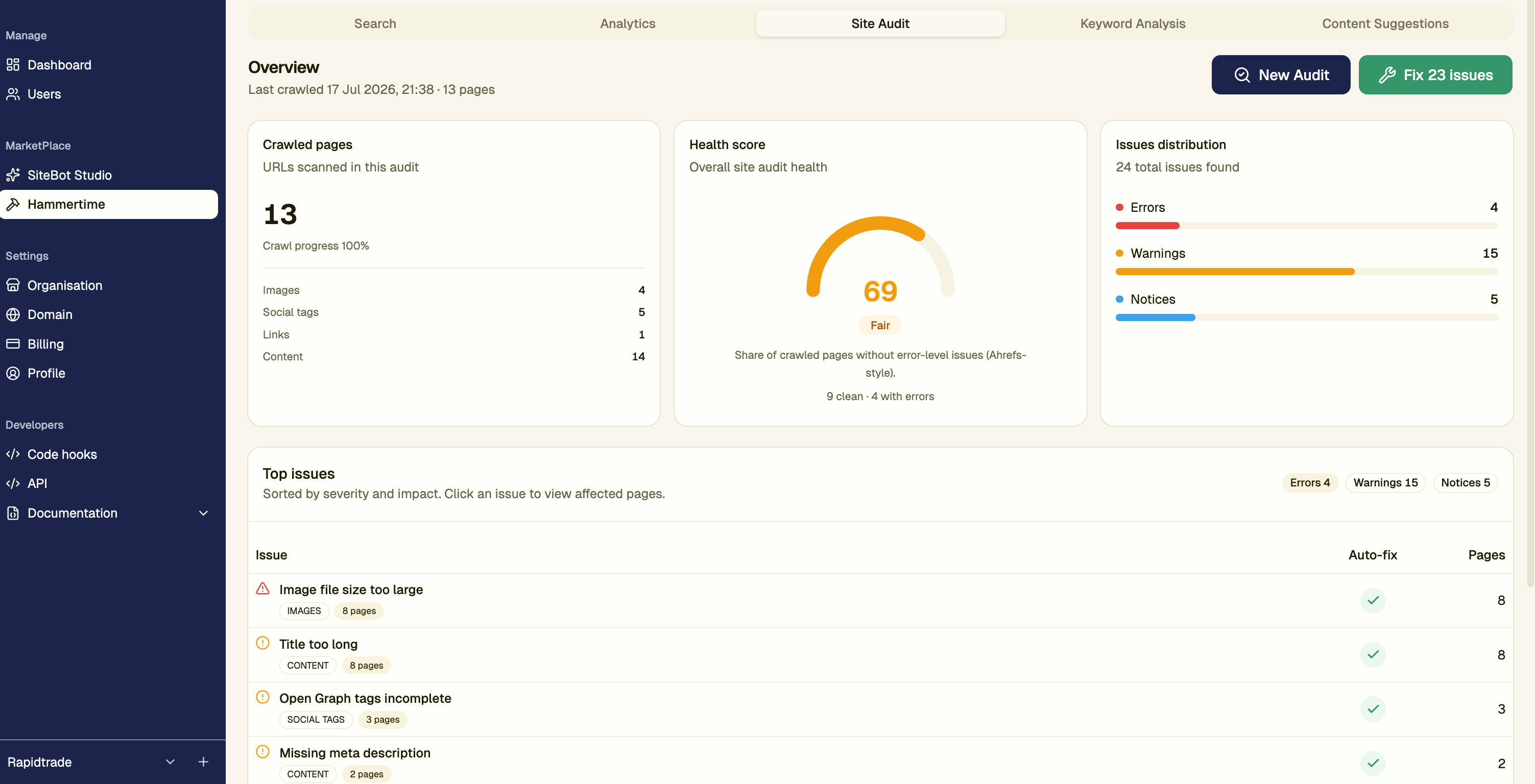
Task: Open the Users page link
Action: [x=109, y=93]
